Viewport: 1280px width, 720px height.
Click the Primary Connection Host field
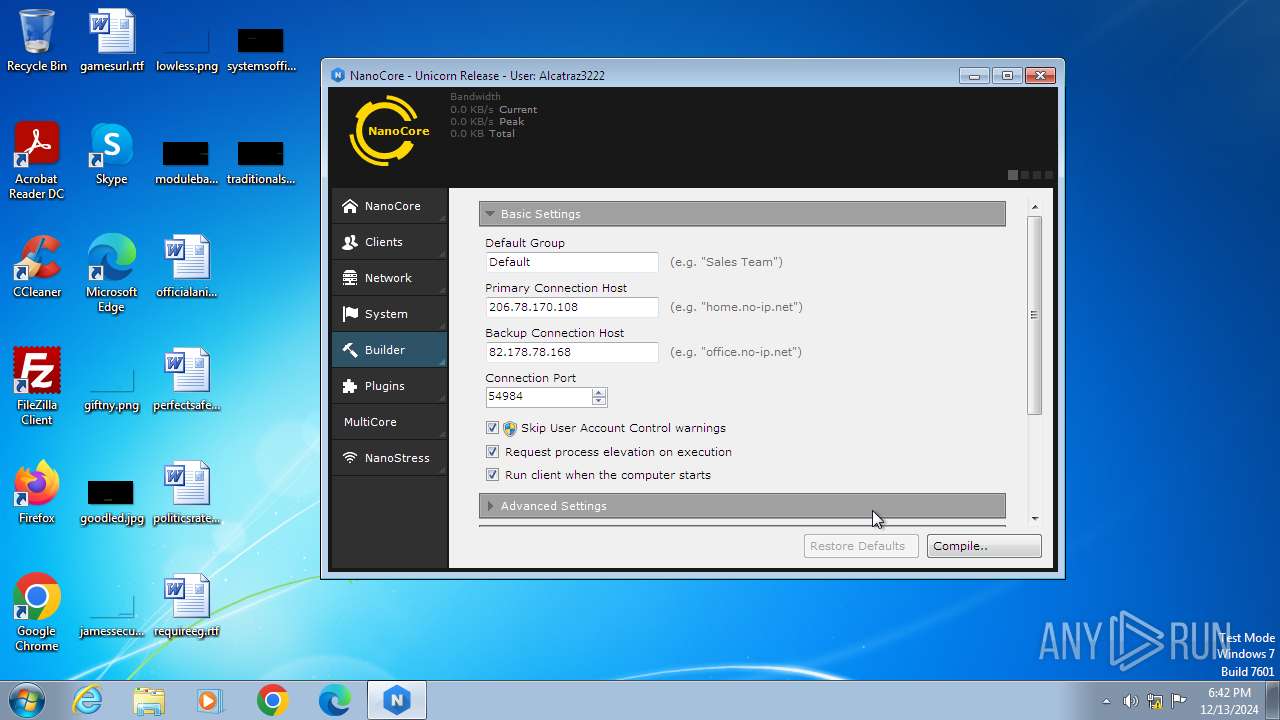click(x=572, y=307)
